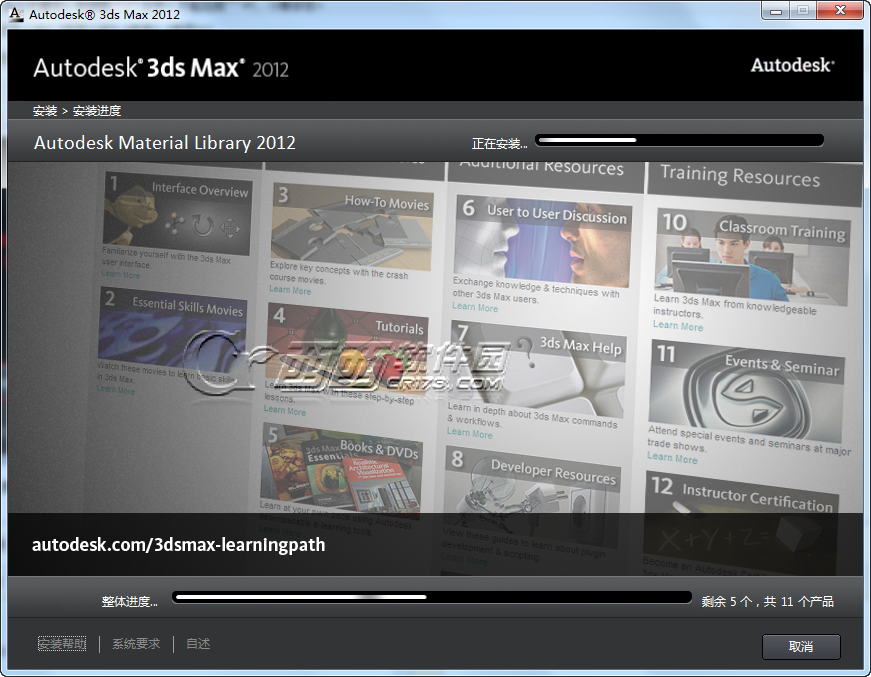Click the Autodesk 3ds Max title bar icon
Image resolution: width=871 pixels, height=677 pixels.
(x=16, y=14)
